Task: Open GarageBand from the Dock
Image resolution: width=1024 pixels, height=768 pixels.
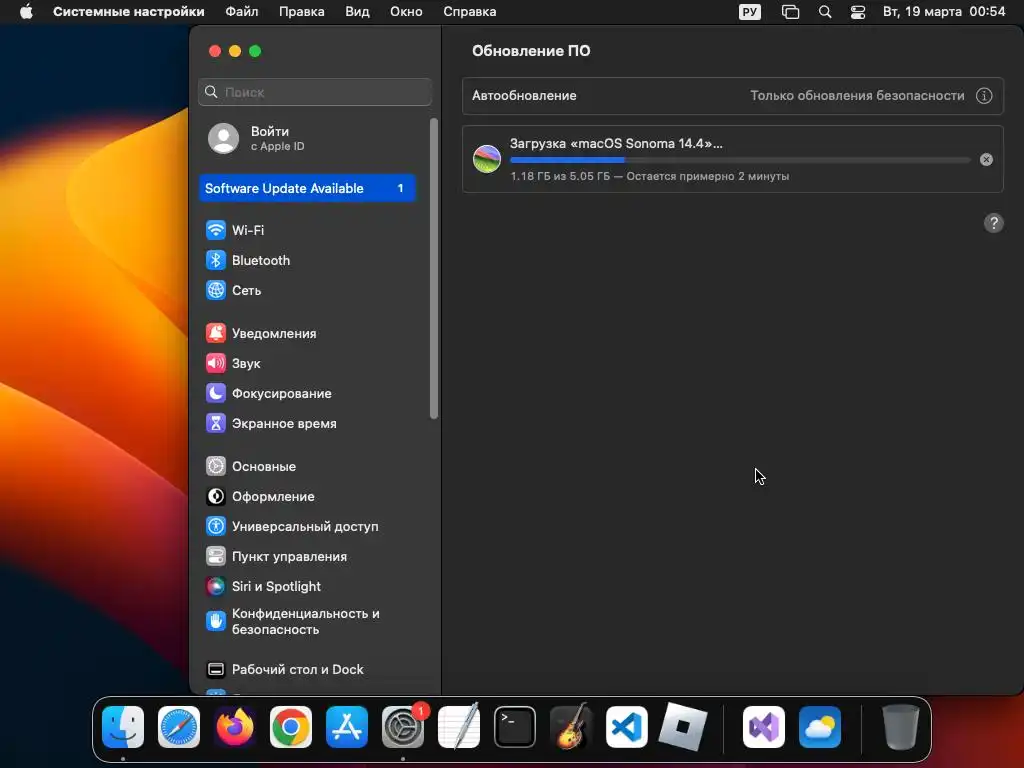Action: (571, 727)
